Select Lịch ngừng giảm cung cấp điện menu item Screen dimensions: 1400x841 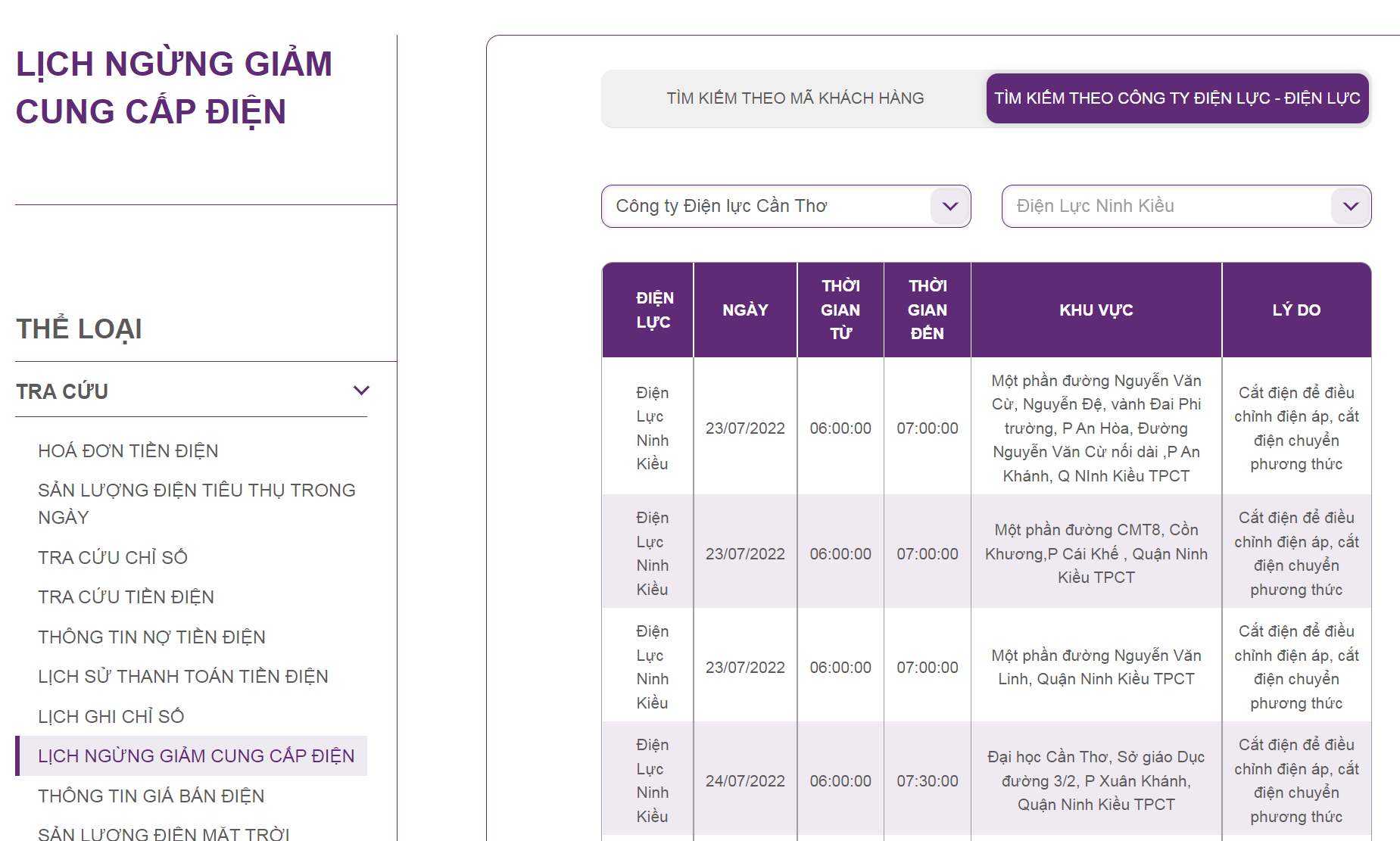coord(195,756)
